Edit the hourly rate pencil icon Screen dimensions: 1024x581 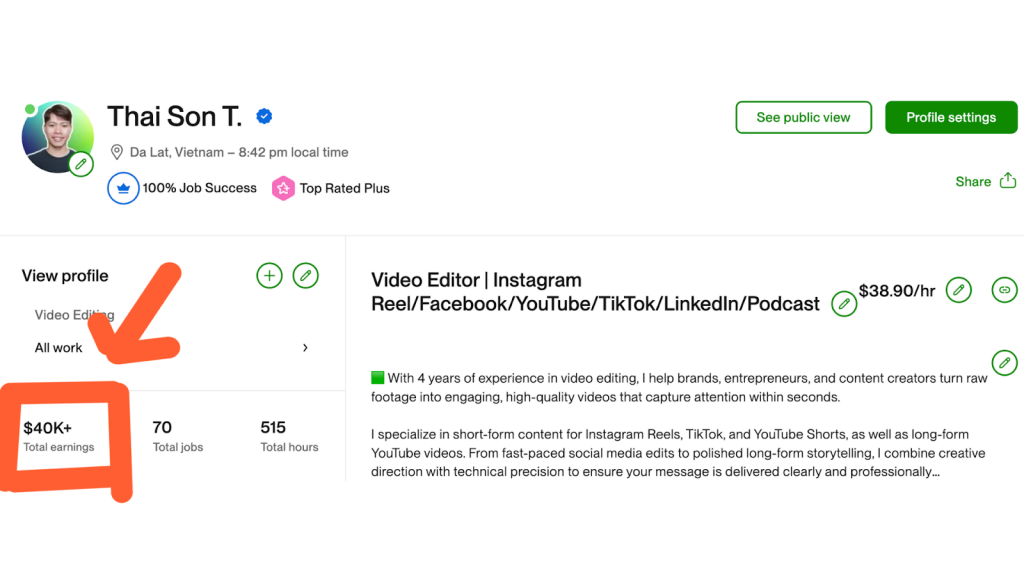coord(958,290)
